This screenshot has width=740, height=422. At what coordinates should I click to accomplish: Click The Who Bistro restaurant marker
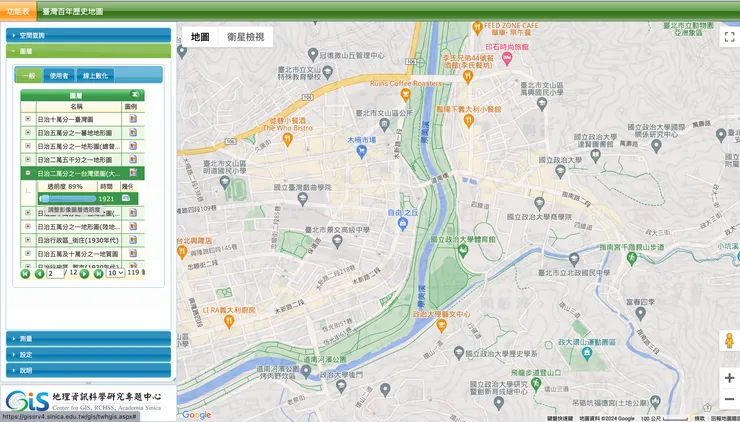tap(287, 139)
